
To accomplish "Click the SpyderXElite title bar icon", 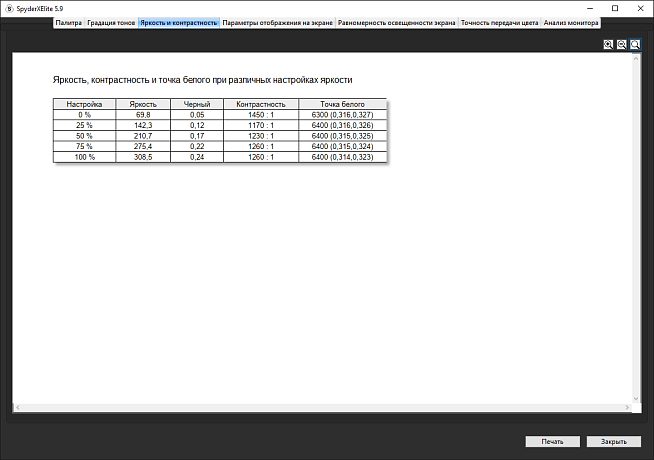I will click(8, 7).
